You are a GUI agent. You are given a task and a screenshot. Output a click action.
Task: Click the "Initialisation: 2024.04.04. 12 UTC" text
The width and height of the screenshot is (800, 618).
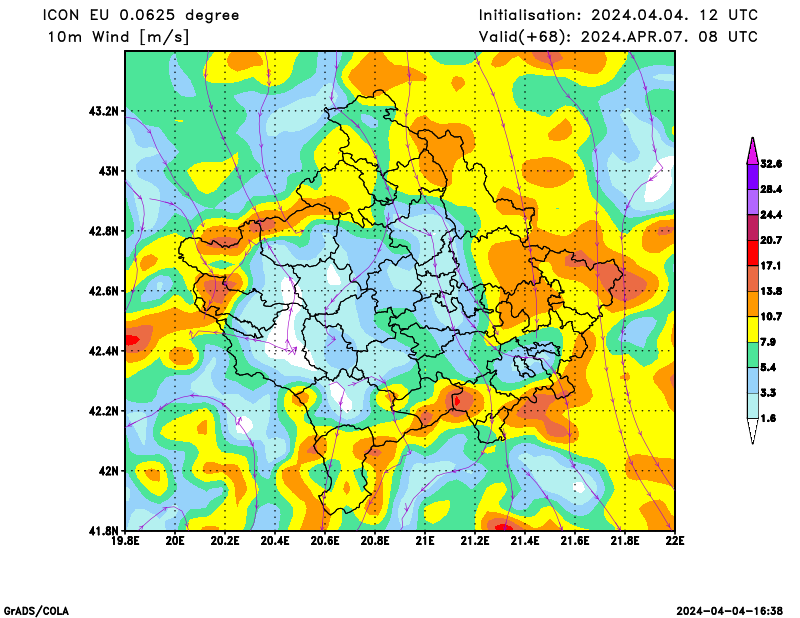tap(618, 15)
